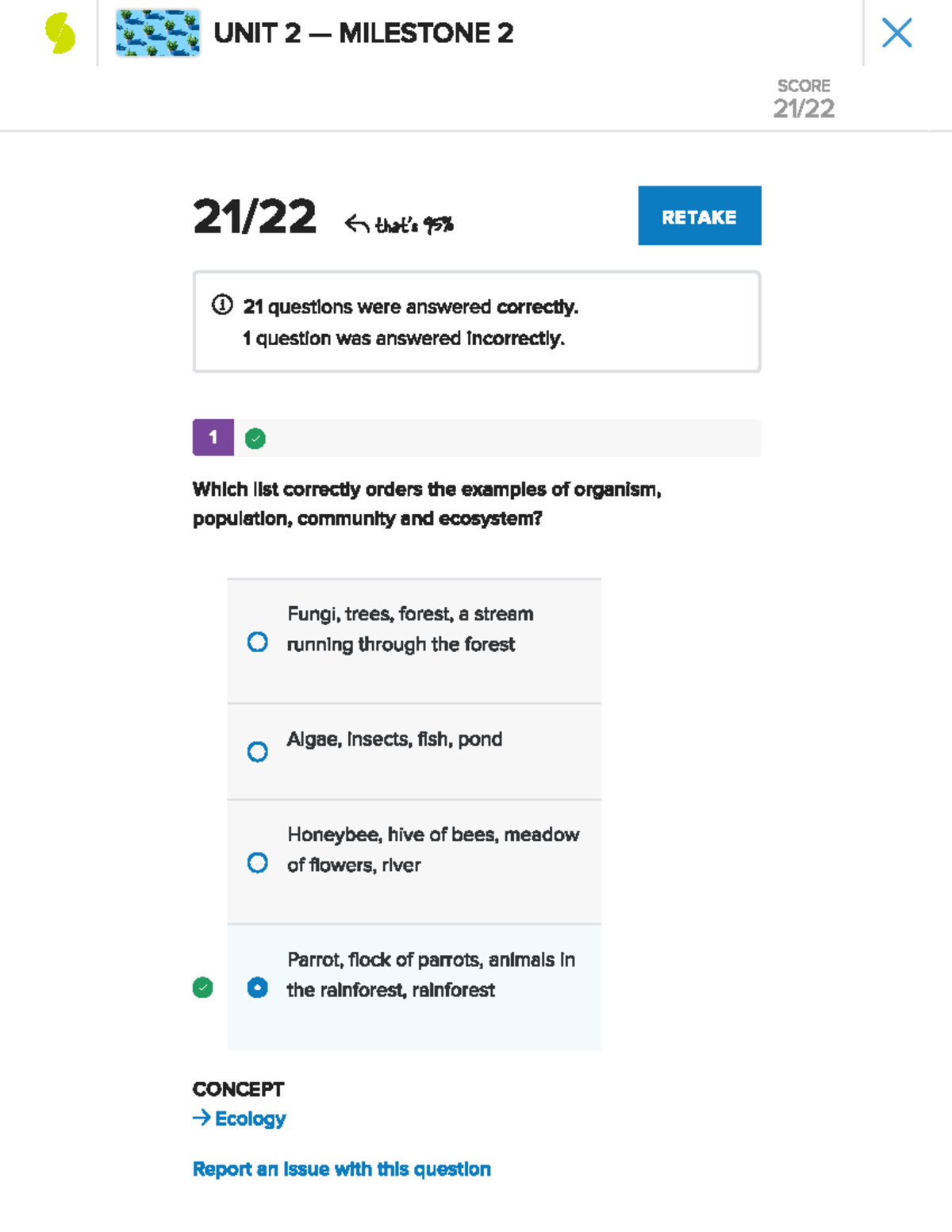Click the SCORE 21/22 indicator
Screen dimensions: 952x1232
tap(804, 99)
